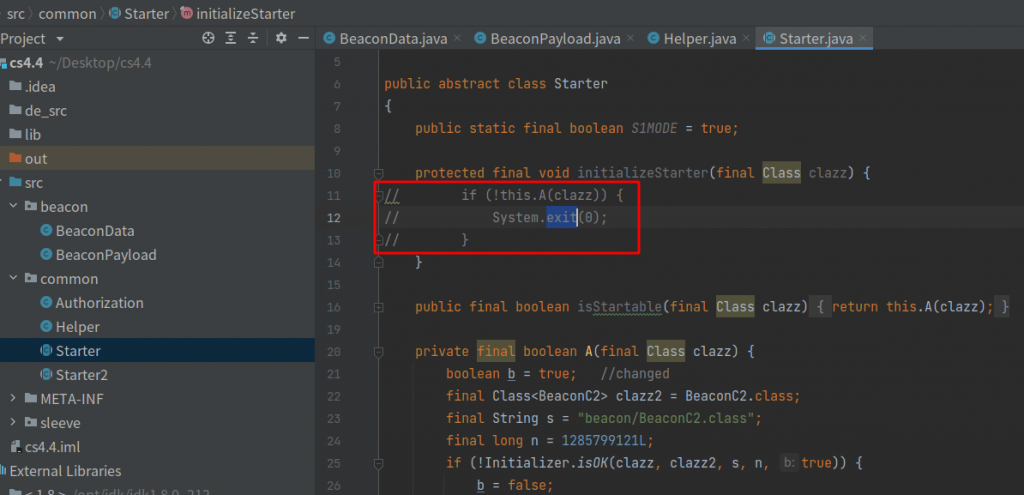
Task: Click line number 12 in gutter
Action: point(334,217)
